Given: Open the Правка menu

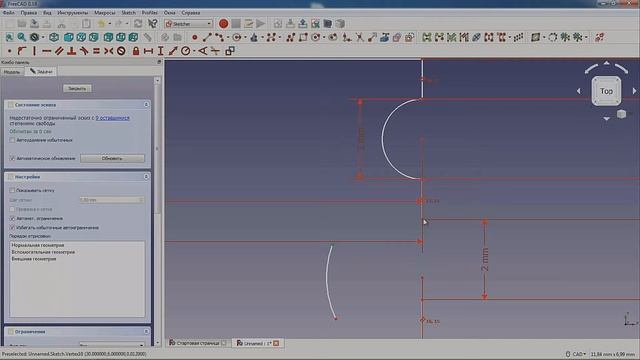Looking at the screenshot, I should tap(29, 13).
